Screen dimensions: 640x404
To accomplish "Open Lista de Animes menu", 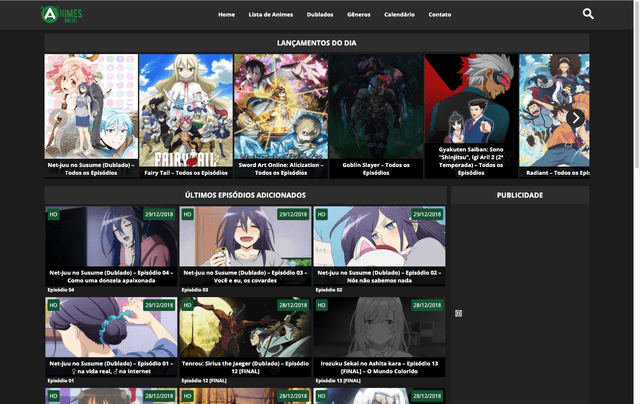I will click(x=271, y=14).
